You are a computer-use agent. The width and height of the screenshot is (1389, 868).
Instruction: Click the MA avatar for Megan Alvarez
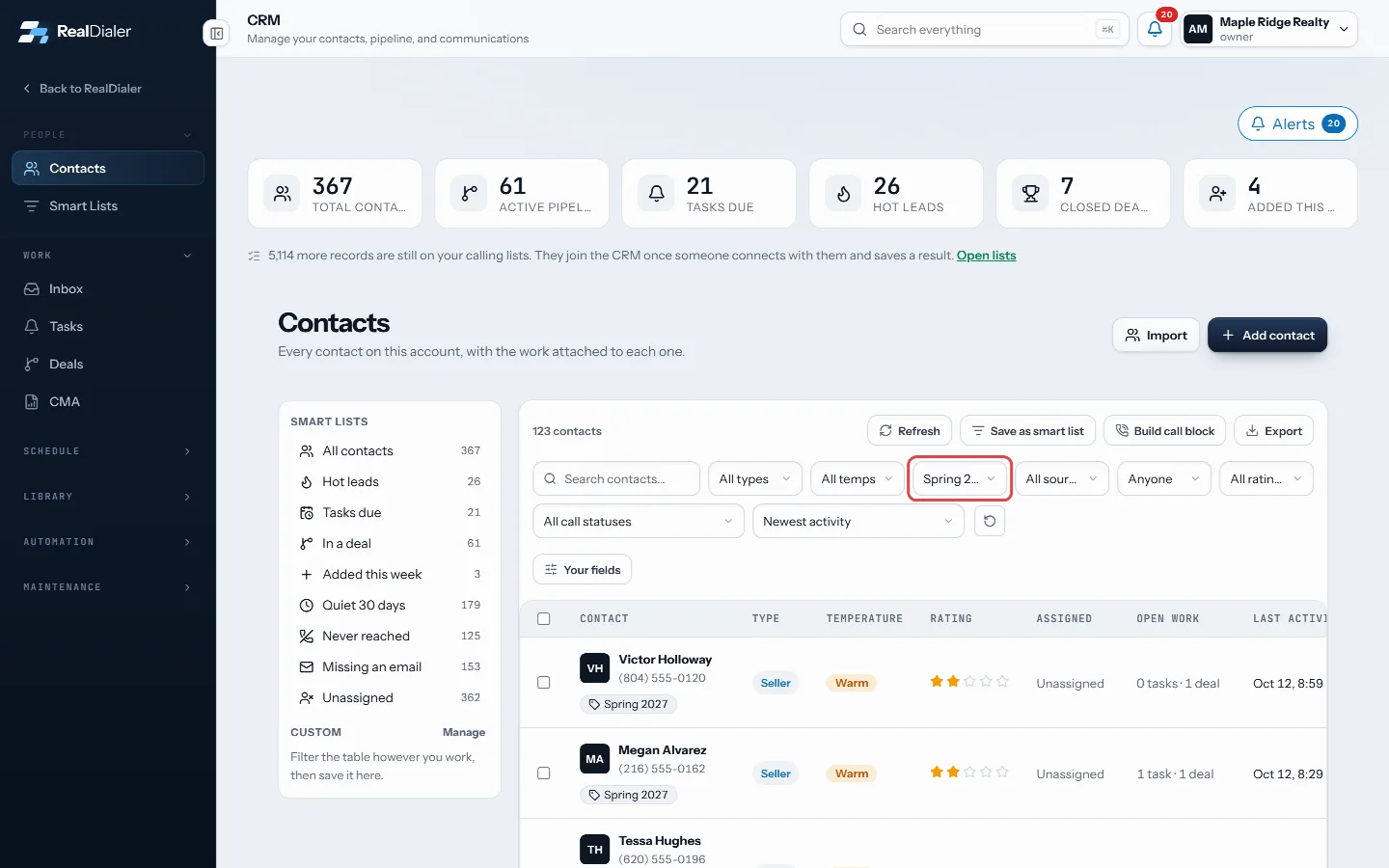594,759
